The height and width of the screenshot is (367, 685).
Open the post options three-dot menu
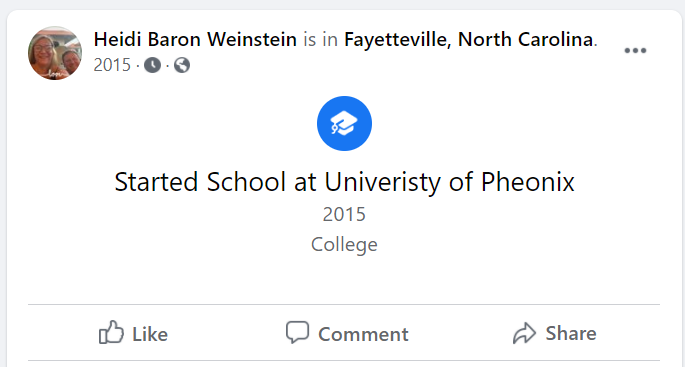[x=635, y=51]
